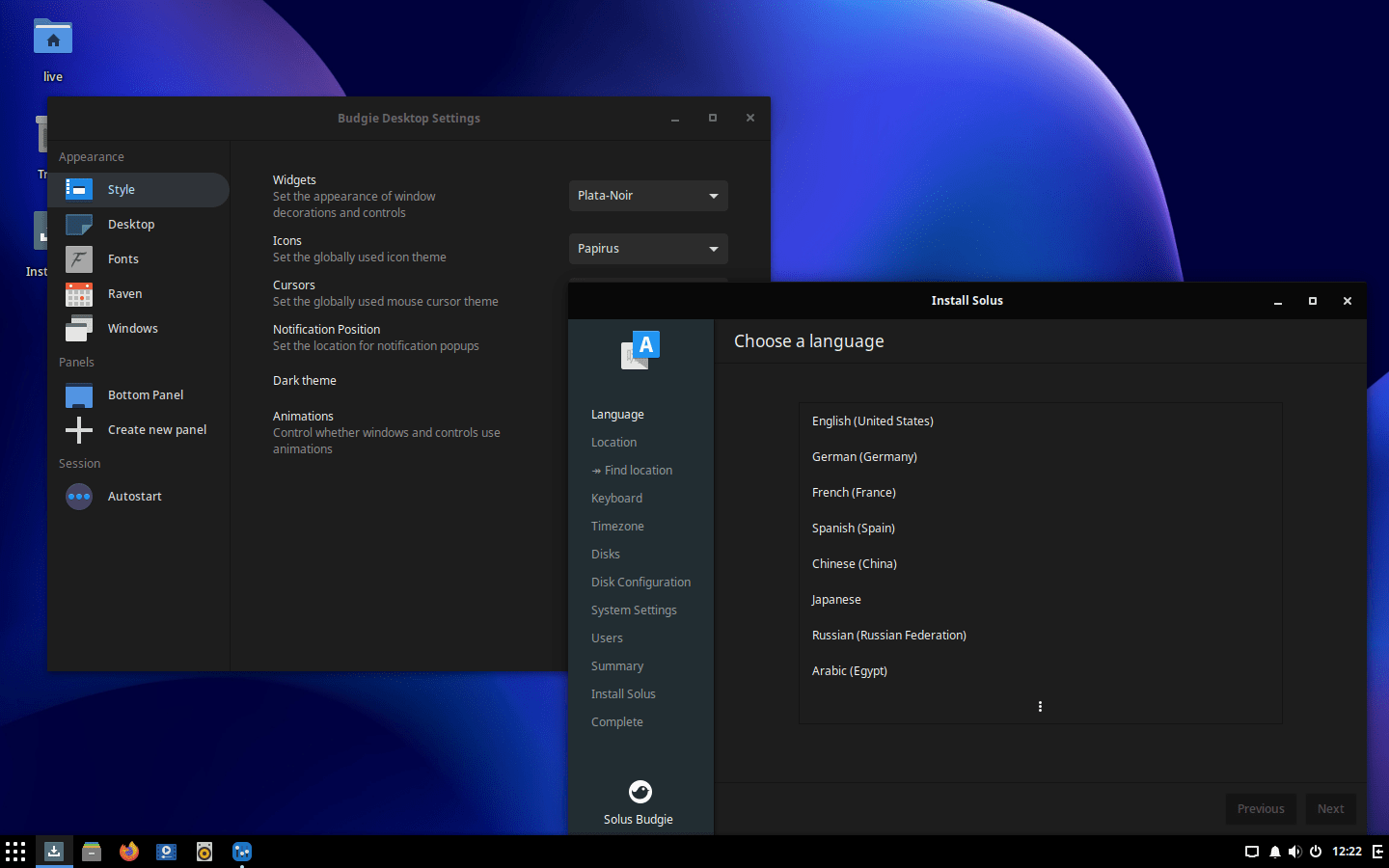
Task: Click Find location step in installer
Action: tap(632, 471)
